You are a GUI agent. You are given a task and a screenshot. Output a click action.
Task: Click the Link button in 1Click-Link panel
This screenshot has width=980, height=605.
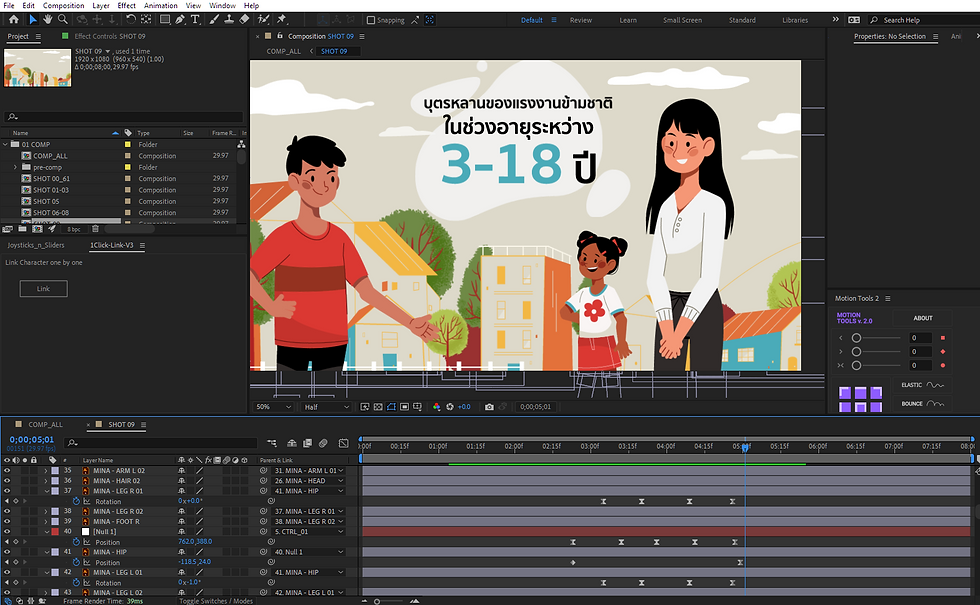tap(43, 288)
